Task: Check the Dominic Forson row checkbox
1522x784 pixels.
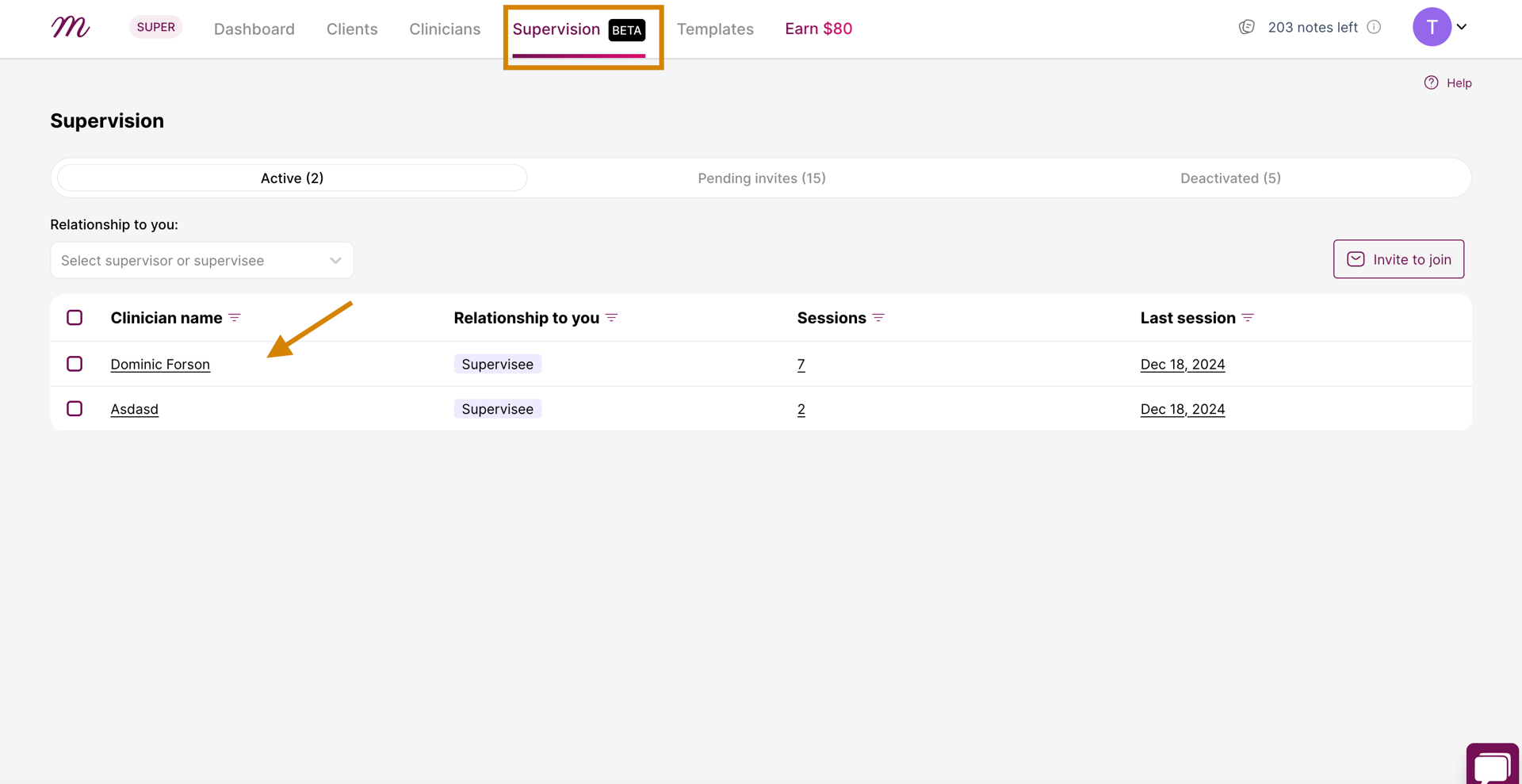Action: [75, 364]
